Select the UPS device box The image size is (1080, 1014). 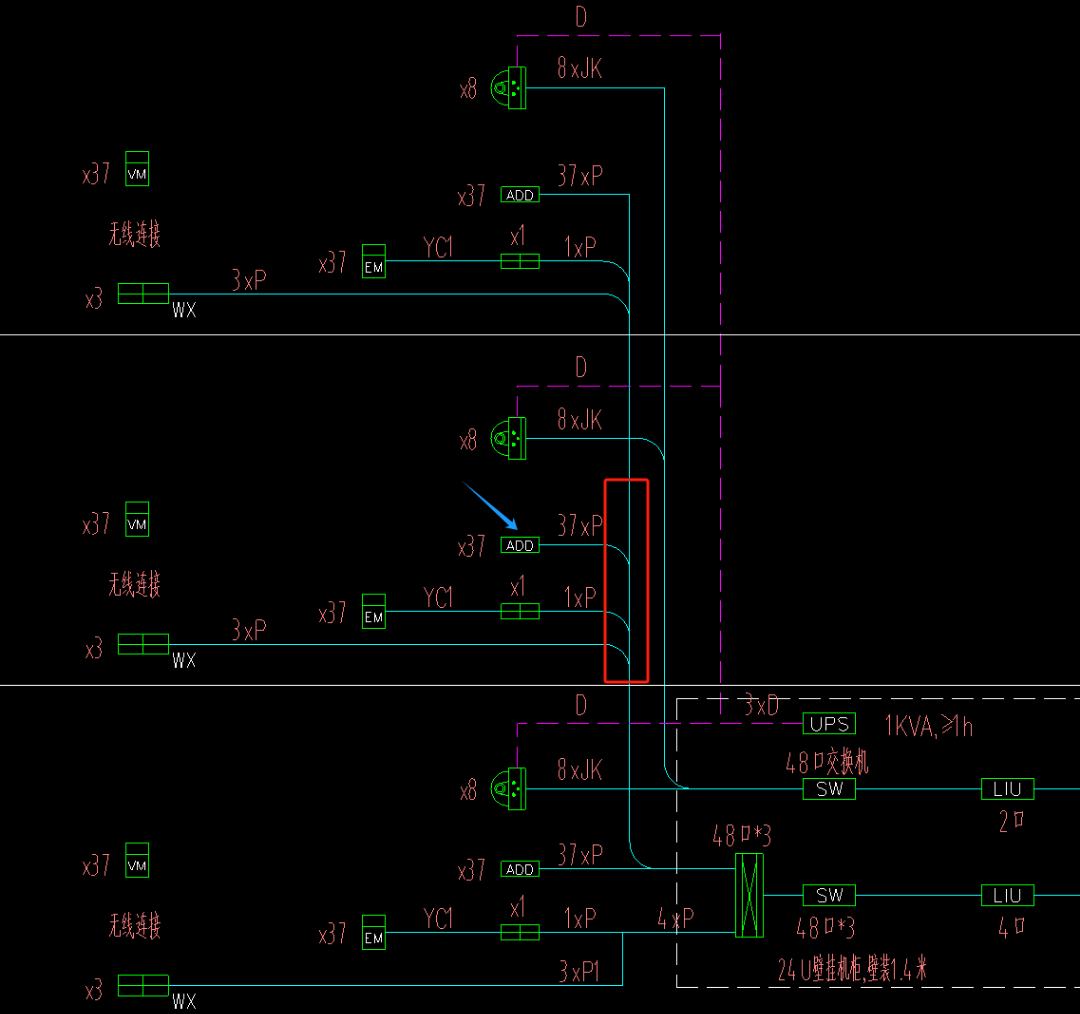coord(829,723)
